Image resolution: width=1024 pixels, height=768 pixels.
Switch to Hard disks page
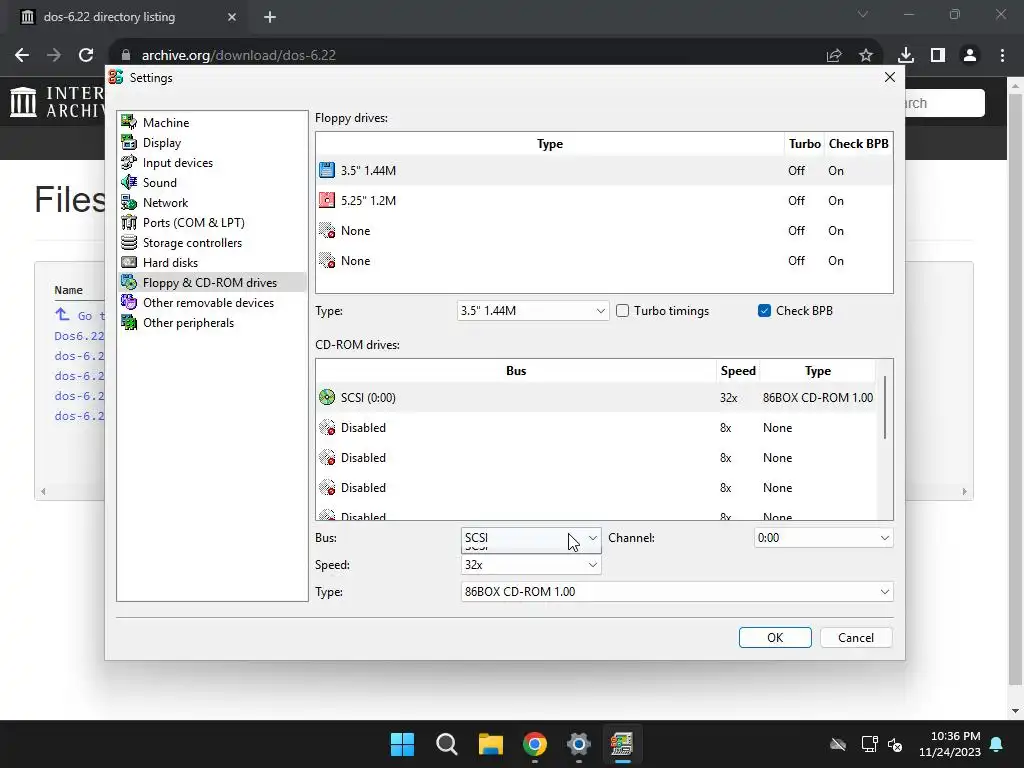click(x=170, y=263)
